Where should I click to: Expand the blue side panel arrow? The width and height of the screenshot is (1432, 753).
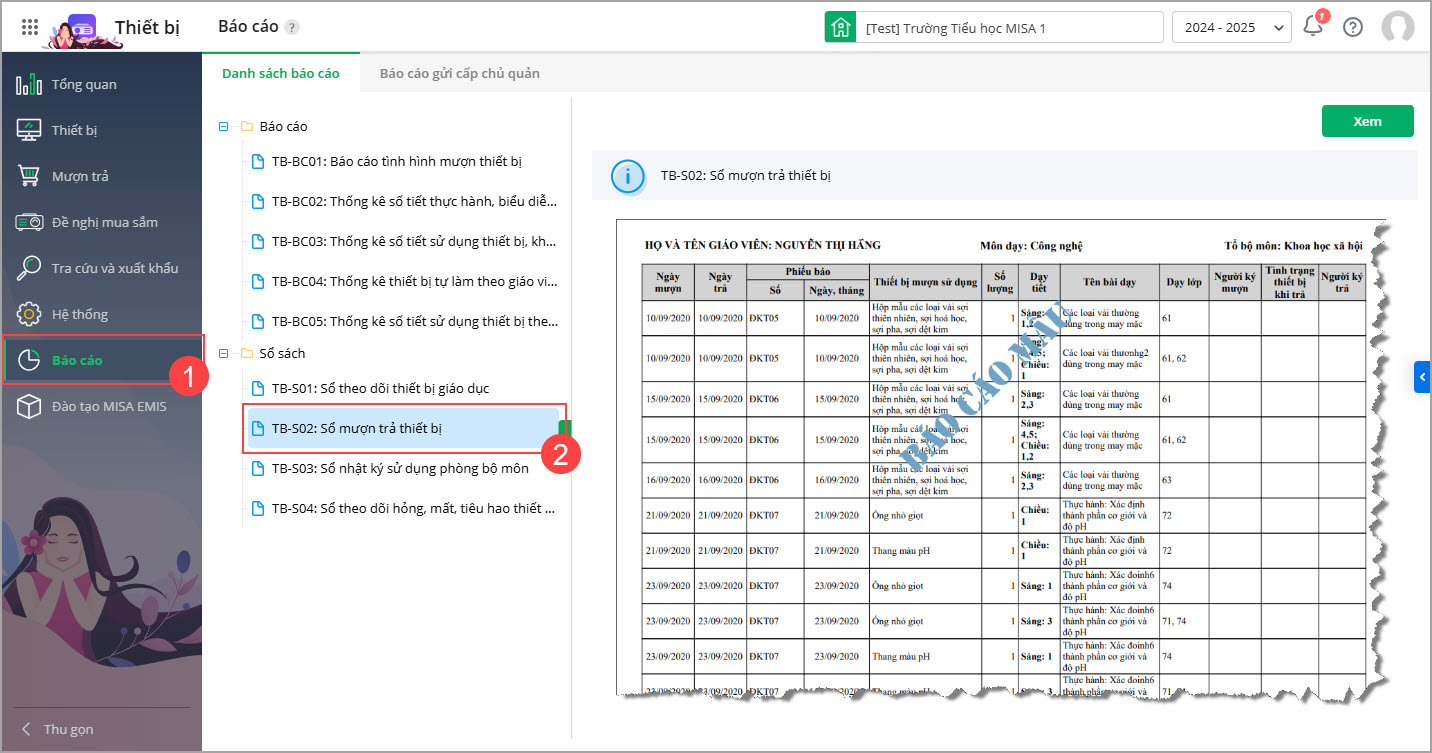click(1423, 376)
